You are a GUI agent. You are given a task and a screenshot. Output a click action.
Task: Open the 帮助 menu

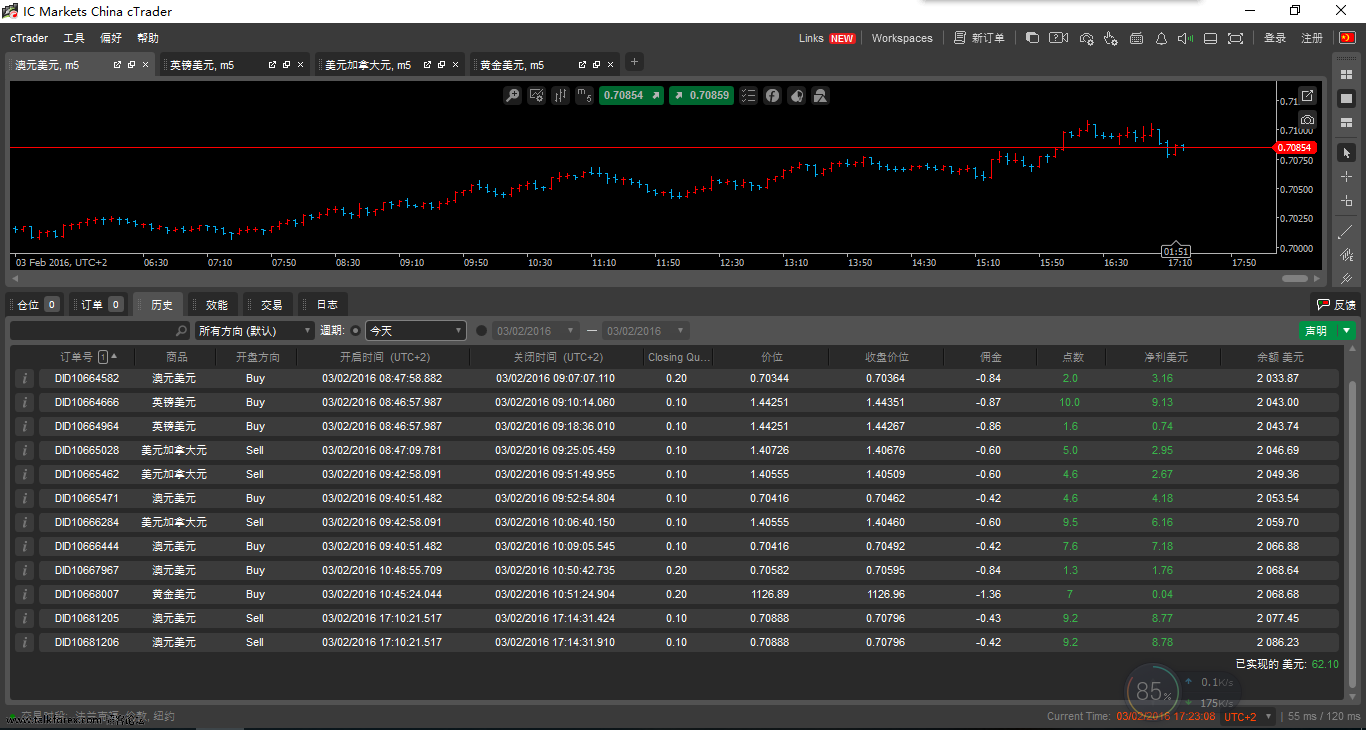[x=148, y=38]
